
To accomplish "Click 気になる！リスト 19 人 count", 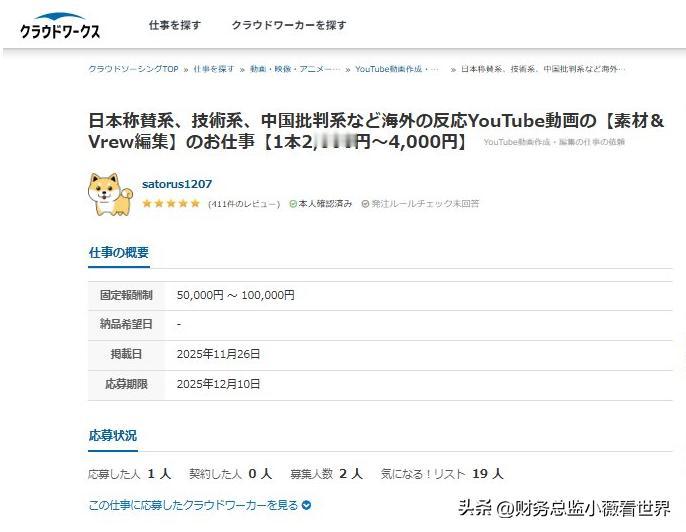I will click(x=442, y=474).
